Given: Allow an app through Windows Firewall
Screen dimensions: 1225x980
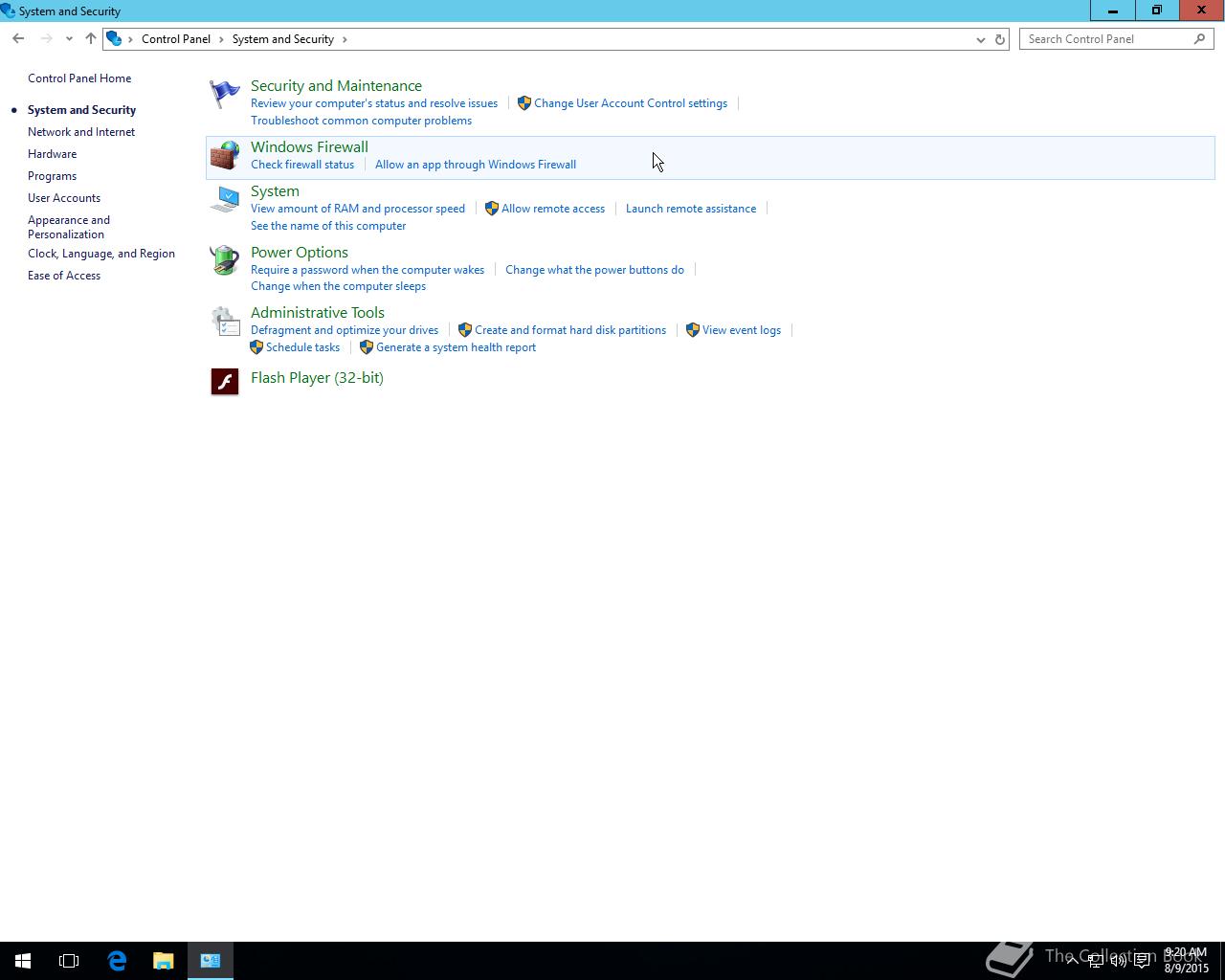Looking at the screenshot, I should point(476,165).
